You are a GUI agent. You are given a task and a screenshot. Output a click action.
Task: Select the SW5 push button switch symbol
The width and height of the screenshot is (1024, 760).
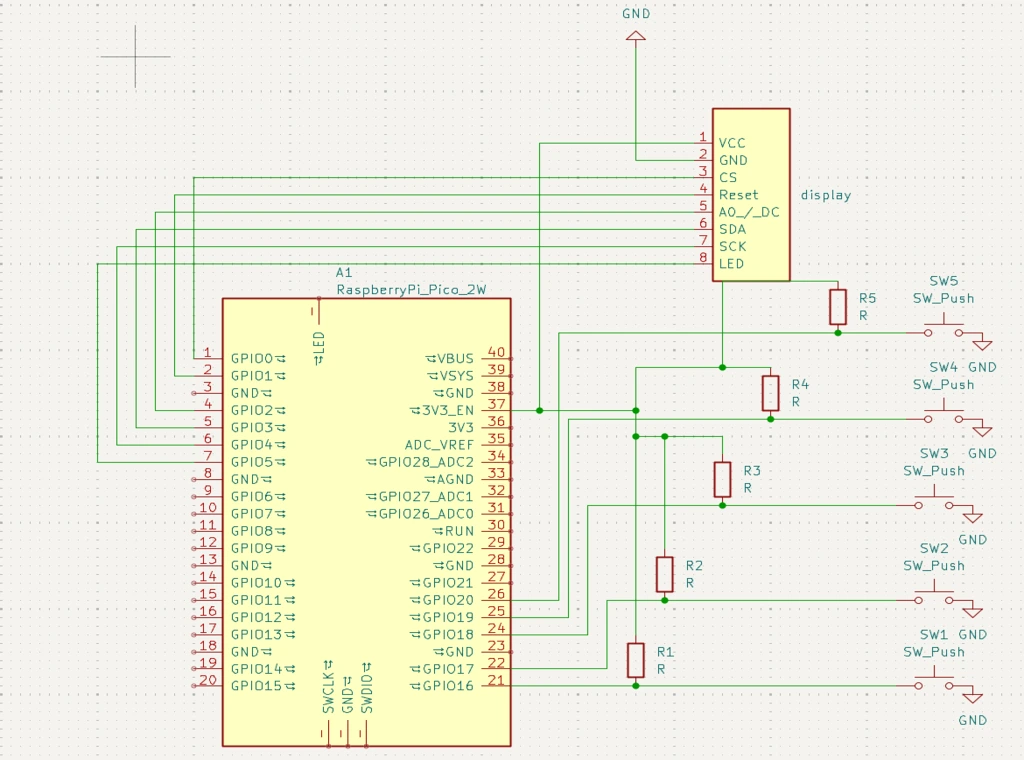944,327
